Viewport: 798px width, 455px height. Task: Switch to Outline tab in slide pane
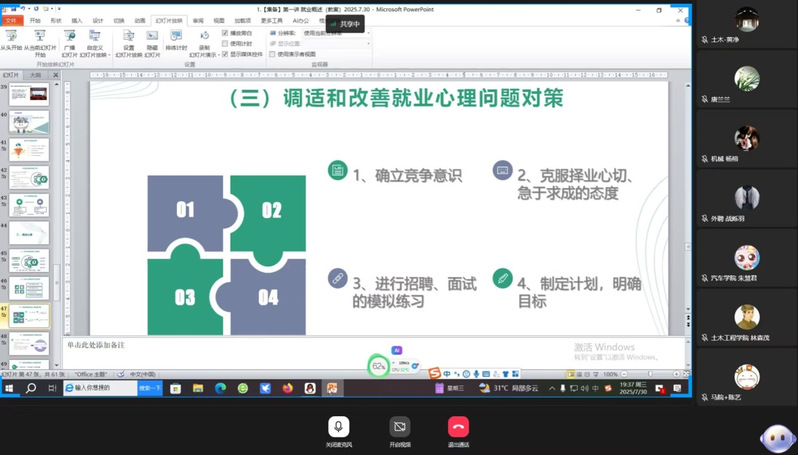pos(36,75)
